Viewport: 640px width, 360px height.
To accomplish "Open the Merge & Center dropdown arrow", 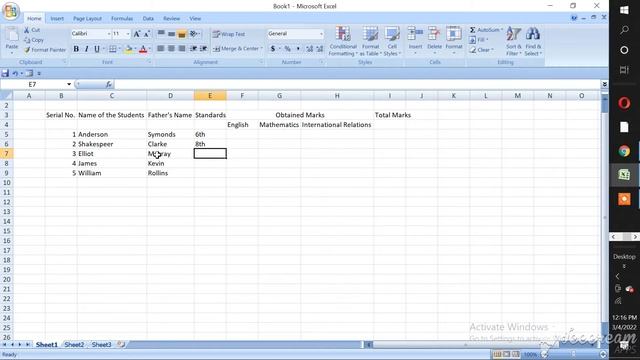I will tap(262, 49).
